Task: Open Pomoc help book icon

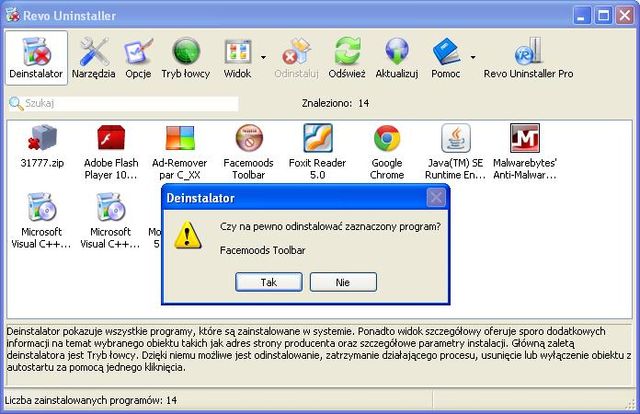Action: (446, 58)
